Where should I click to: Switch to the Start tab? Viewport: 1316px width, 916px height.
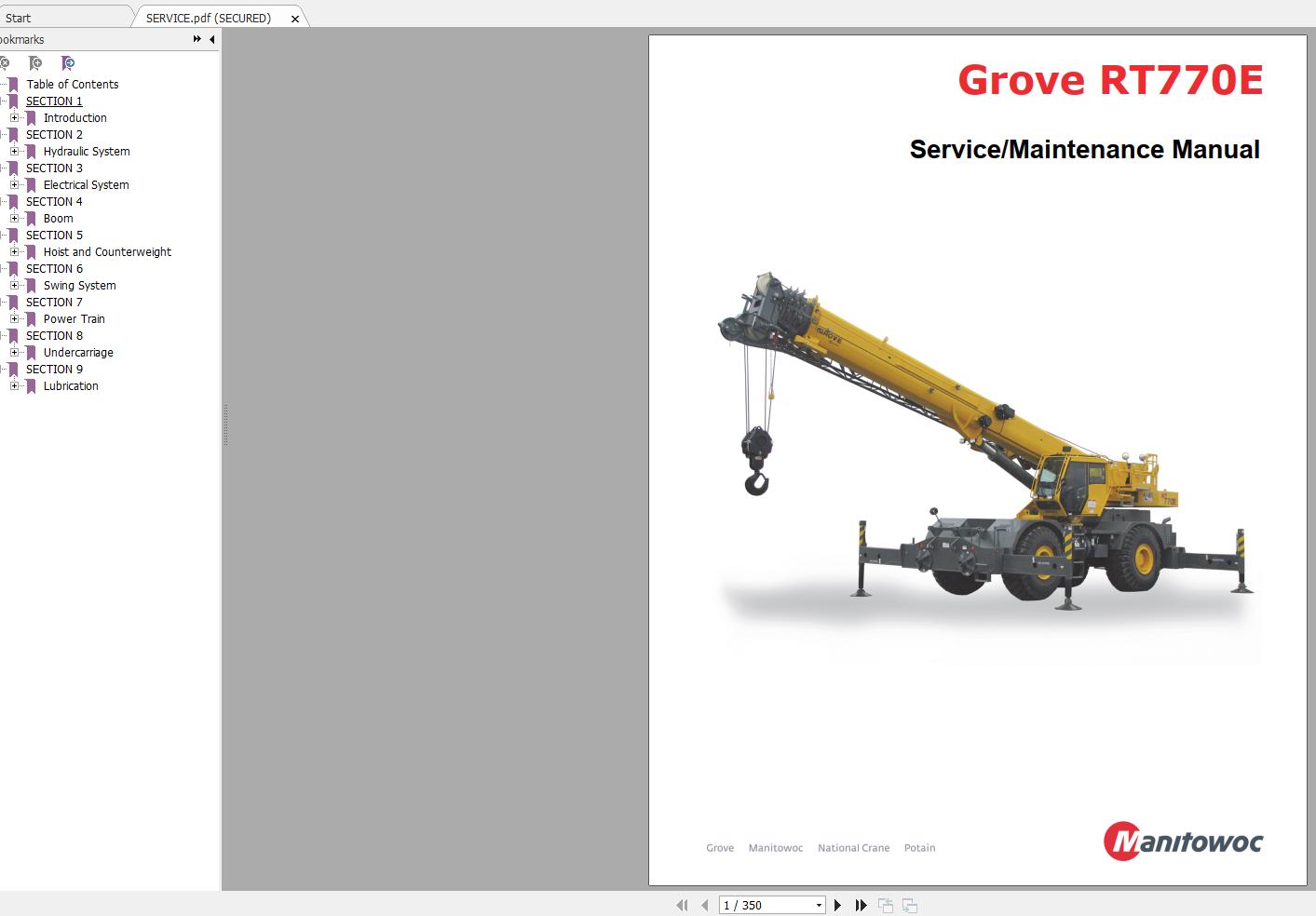[19, 18]
